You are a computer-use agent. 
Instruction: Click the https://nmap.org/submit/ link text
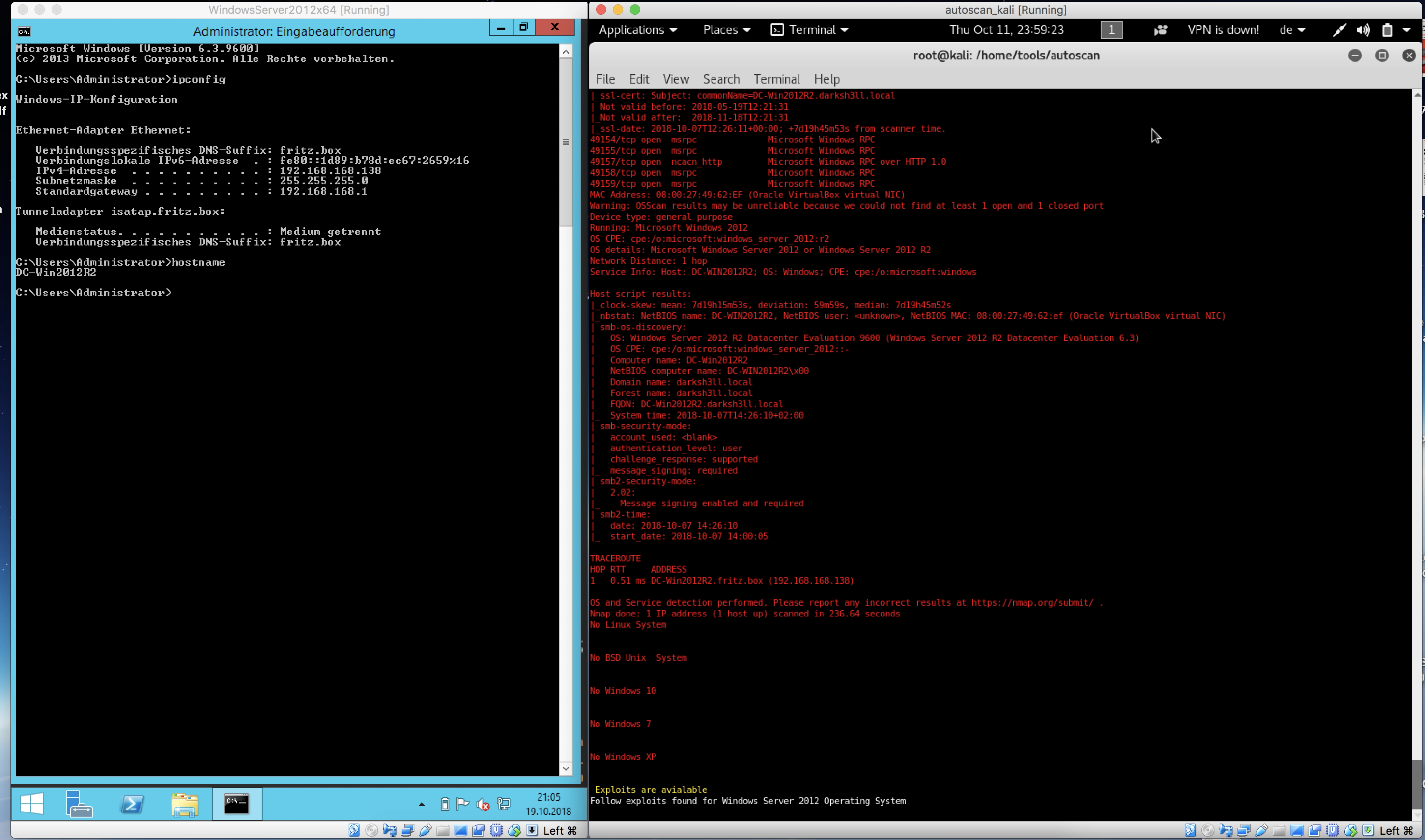point(1033,602)
